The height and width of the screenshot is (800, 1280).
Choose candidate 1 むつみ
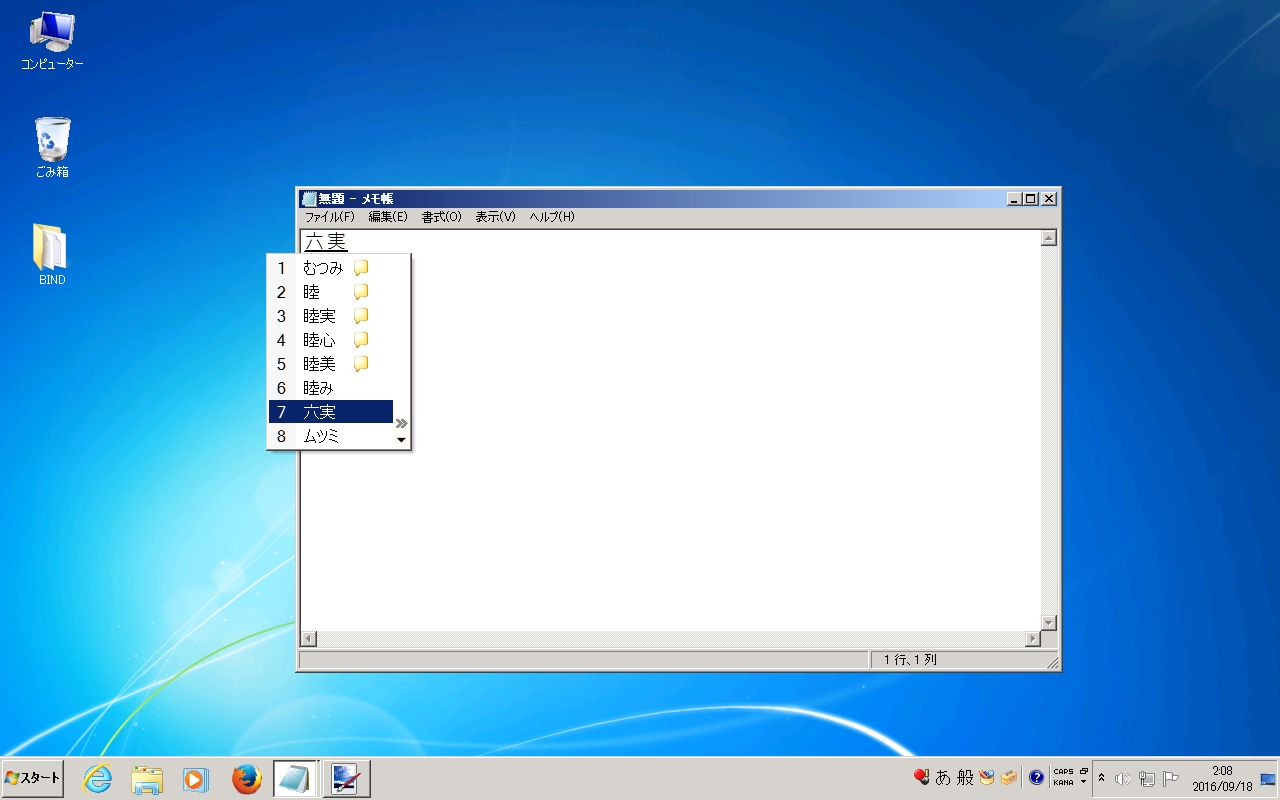pyautogui.click(x=331, y=268)
